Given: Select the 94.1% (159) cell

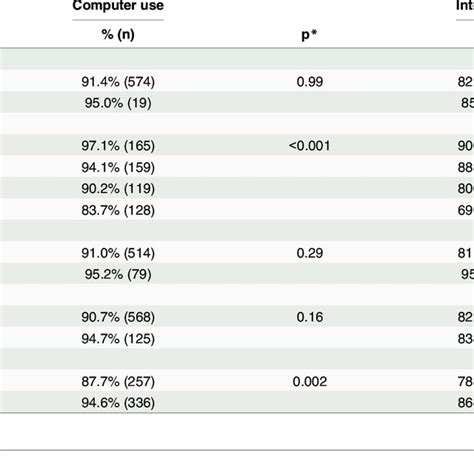Looking at the screenshot, I should point(118,167).
